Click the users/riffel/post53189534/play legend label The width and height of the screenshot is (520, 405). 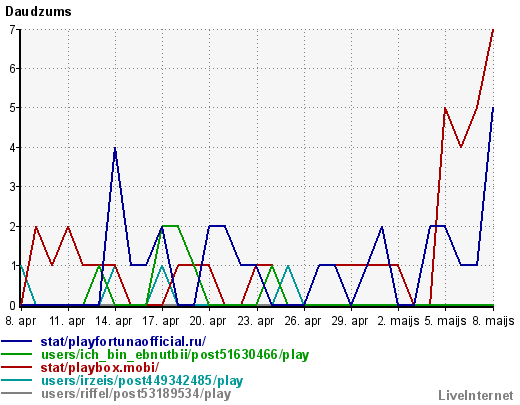pyautogui.click(x=136, y=394)
